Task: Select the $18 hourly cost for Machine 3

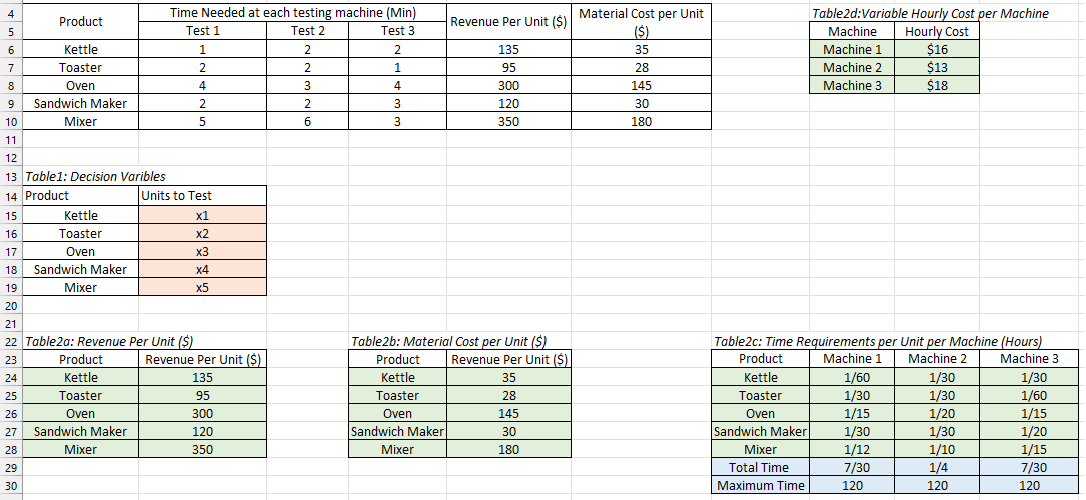Action: tap(937, 85)
